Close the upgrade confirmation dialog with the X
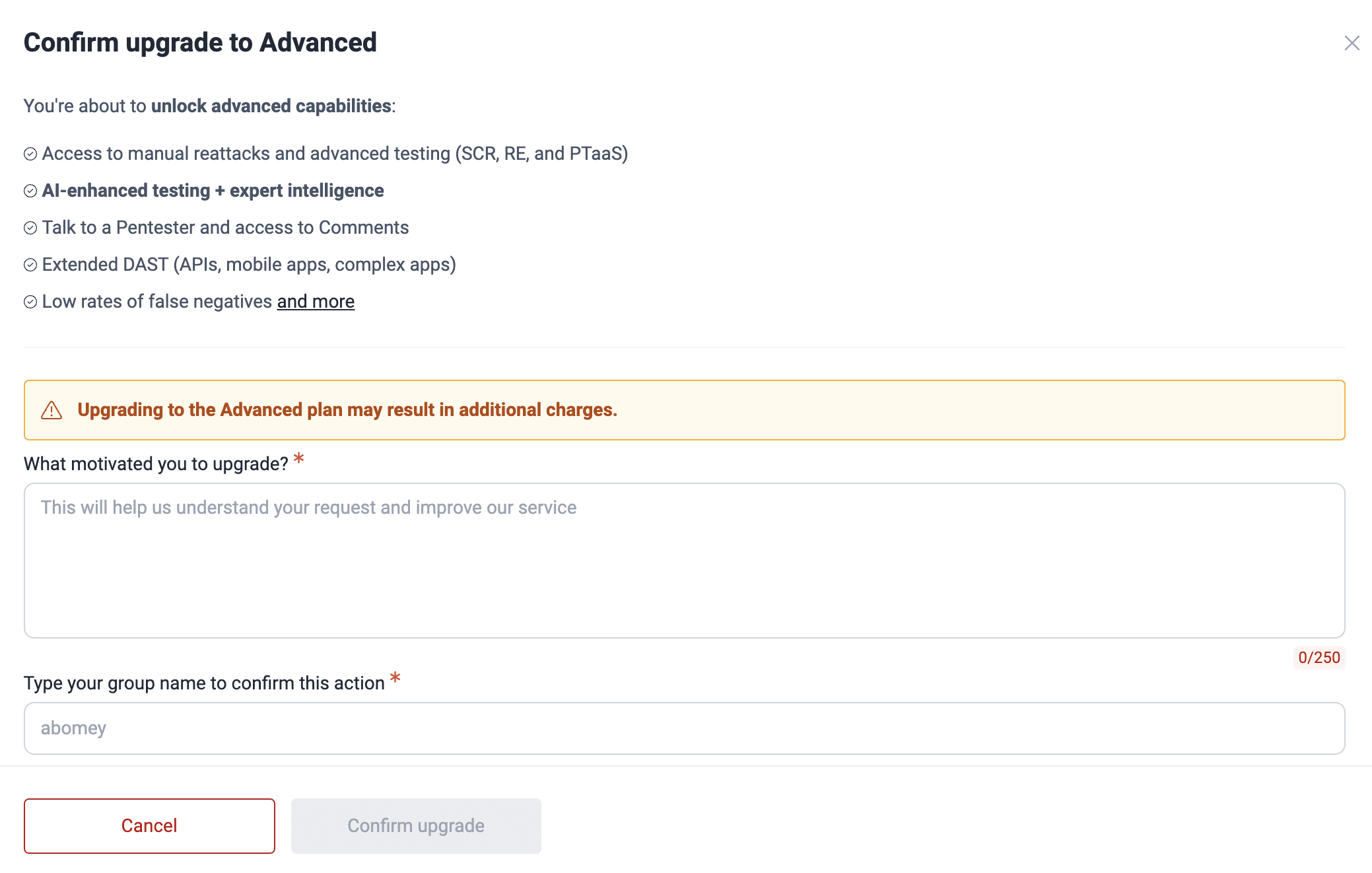1372x873 pixels. click(x=1352, y=43)
